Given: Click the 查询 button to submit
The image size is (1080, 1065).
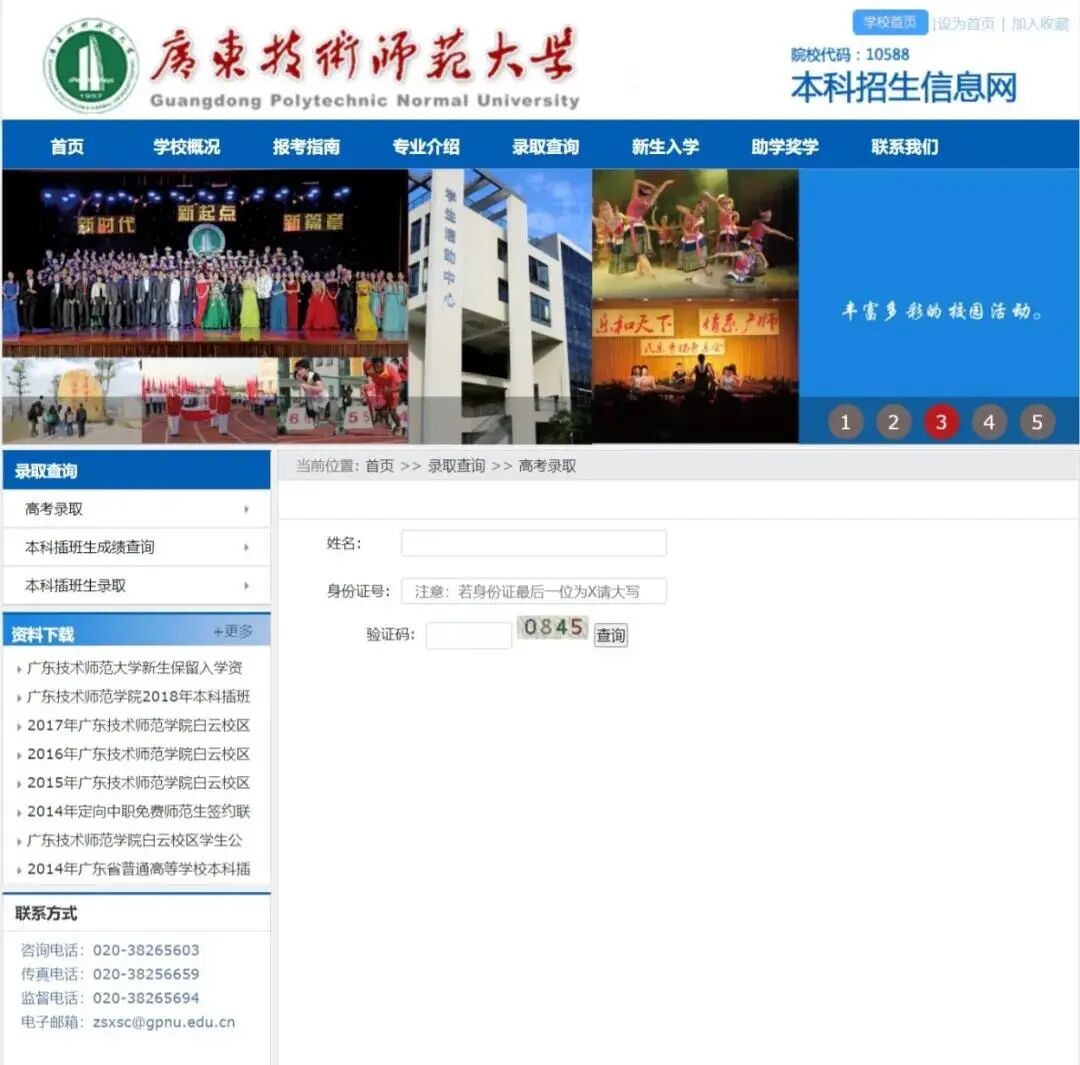Looking at the screenshot, I should pos(610,635).
